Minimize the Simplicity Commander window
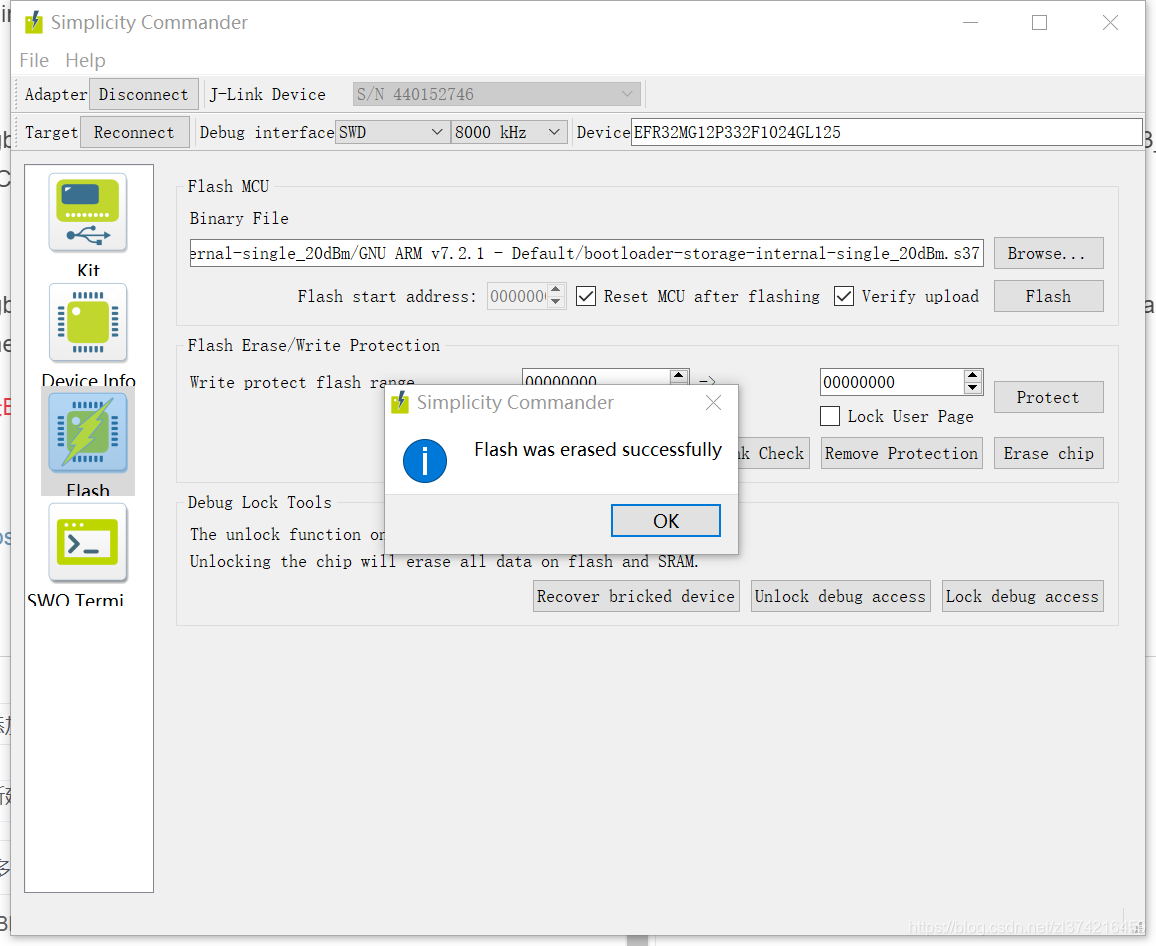 point(971,23)
